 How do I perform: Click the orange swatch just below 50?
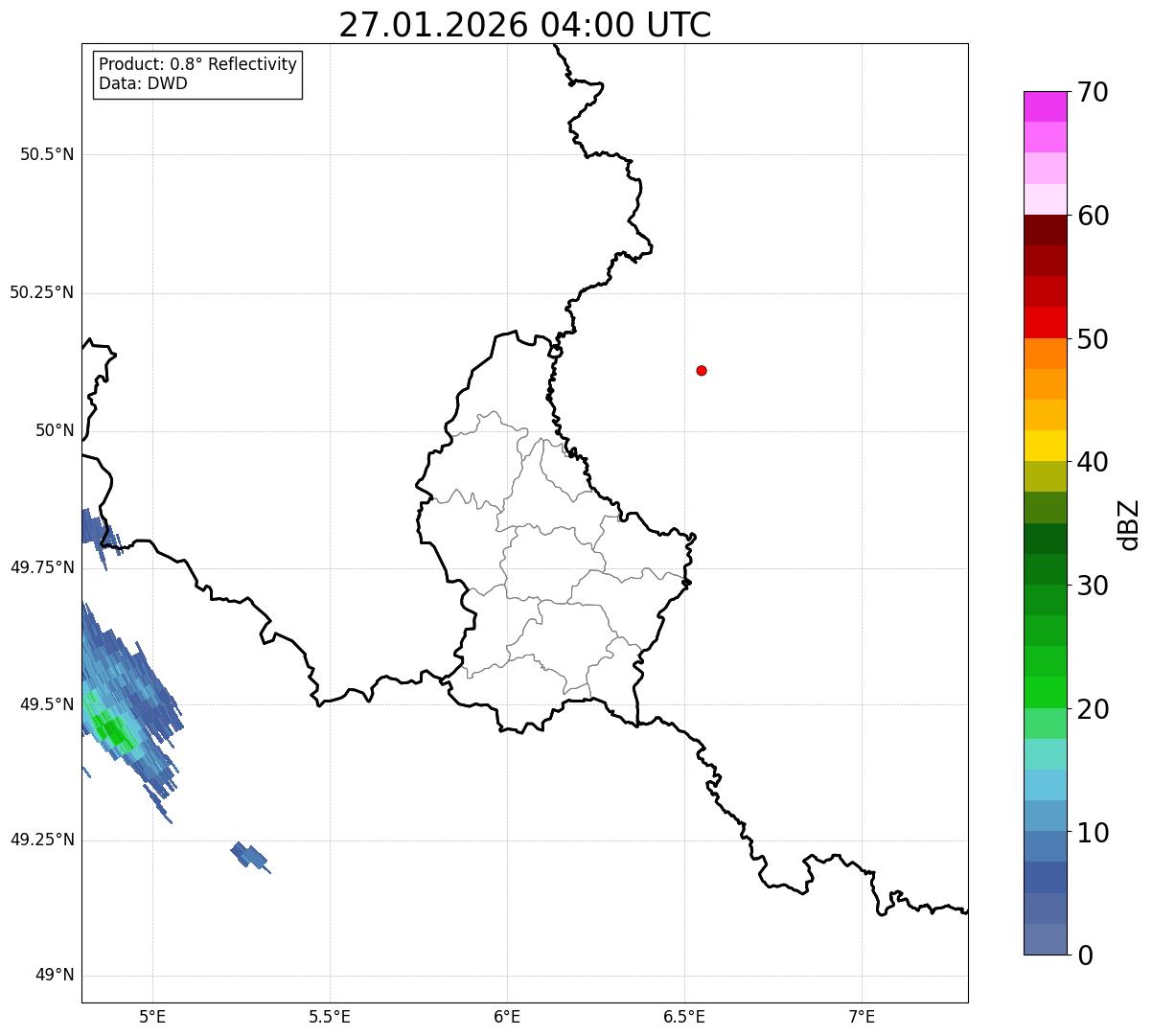tap(1045, 354)
